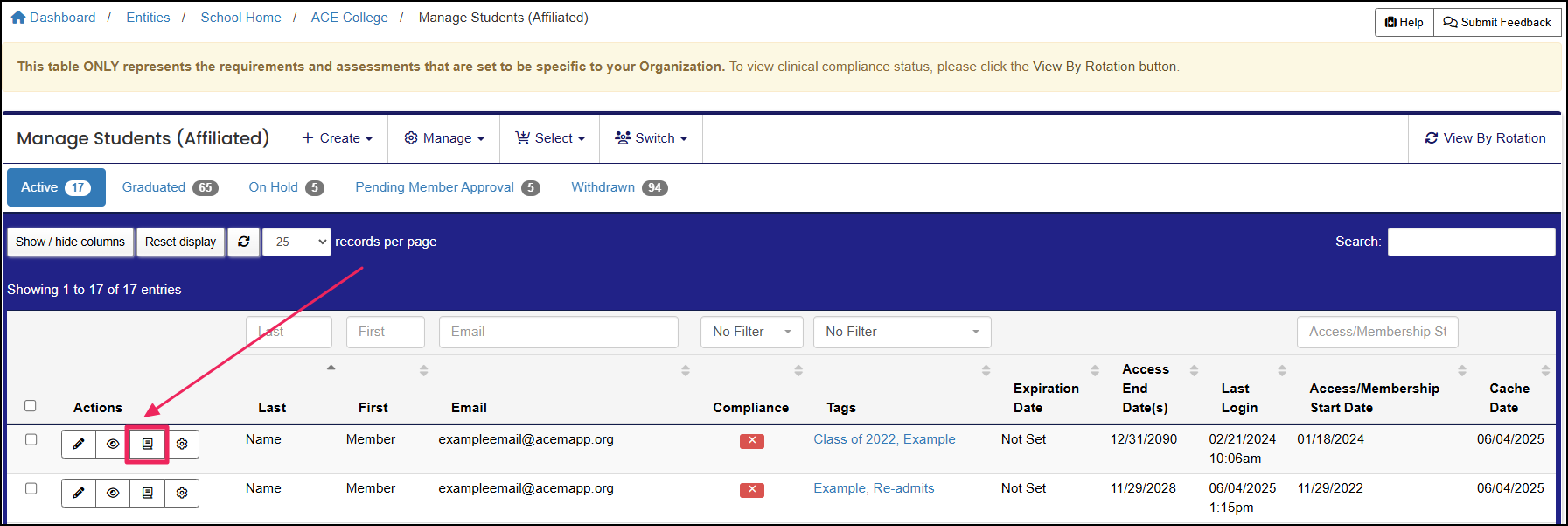The width and height of the screenshot is (1568, 526).
Task: Click the Email filter field
Action: pyautogui.click(x=559, y=332)
